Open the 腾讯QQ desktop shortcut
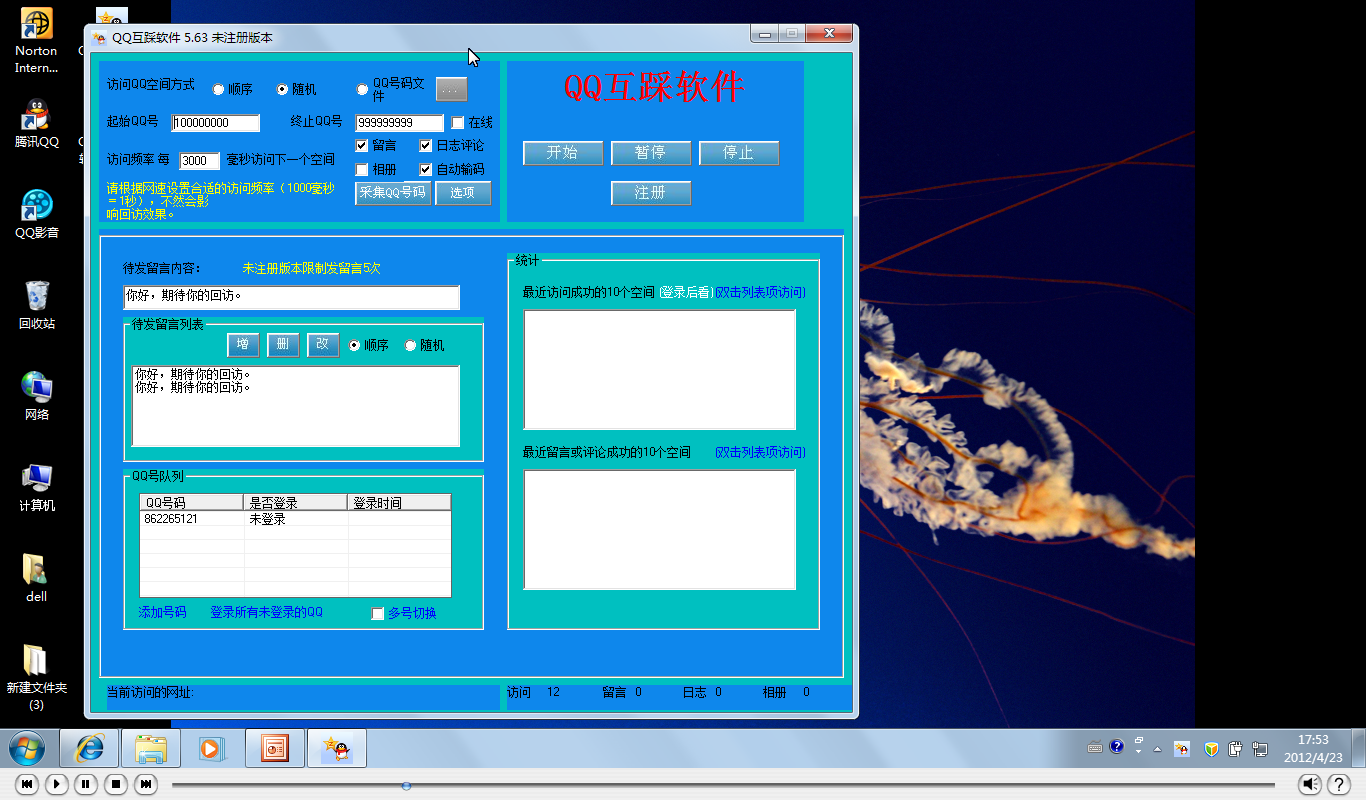The height and width of the screenshot is (800, 1366). point(37,124)
